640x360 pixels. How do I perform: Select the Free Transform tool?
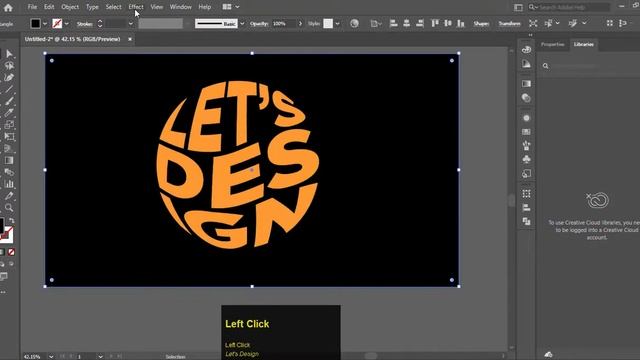coord(9,137)
